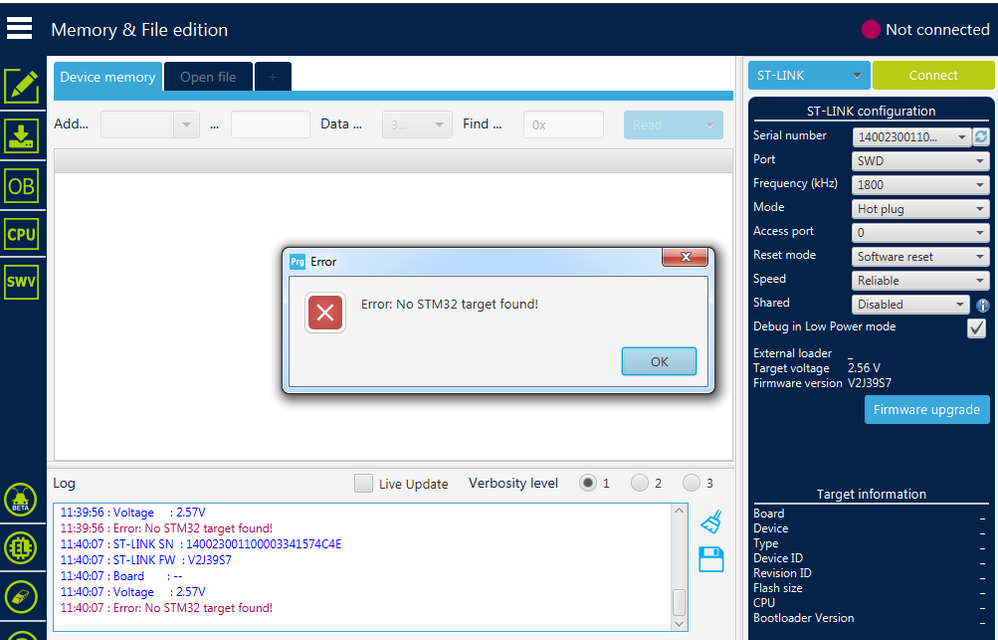Screen dimensions: 998x640
Task: Click the log scrollbar down arrow
Action: click(679, 623)
